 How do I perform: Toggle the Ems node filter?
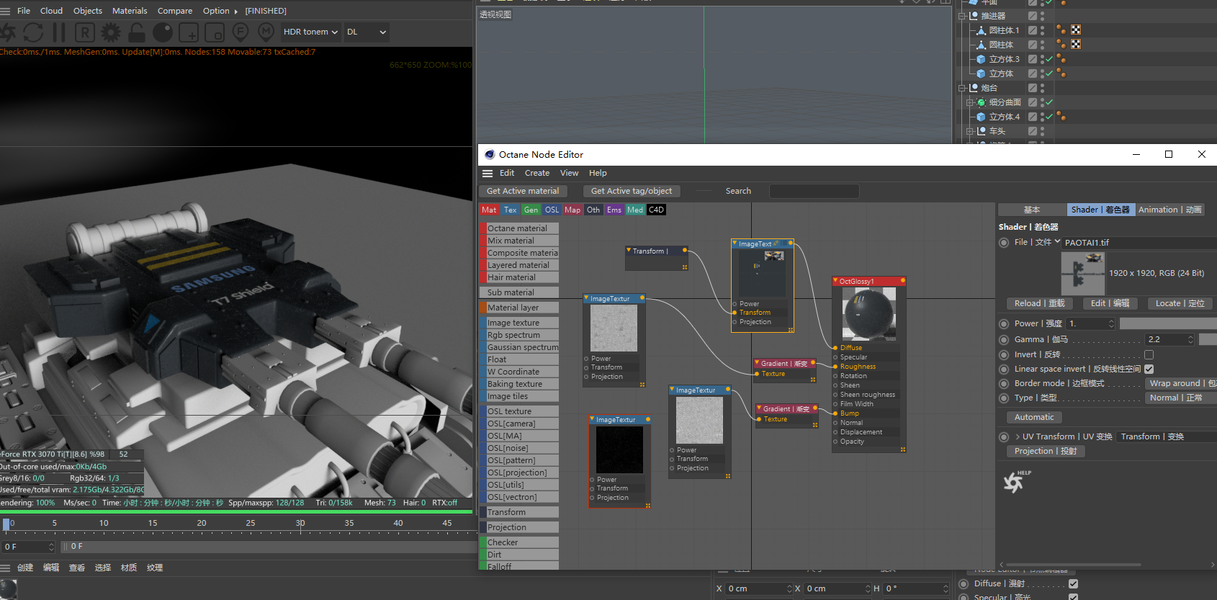click(x=614, y=210)
